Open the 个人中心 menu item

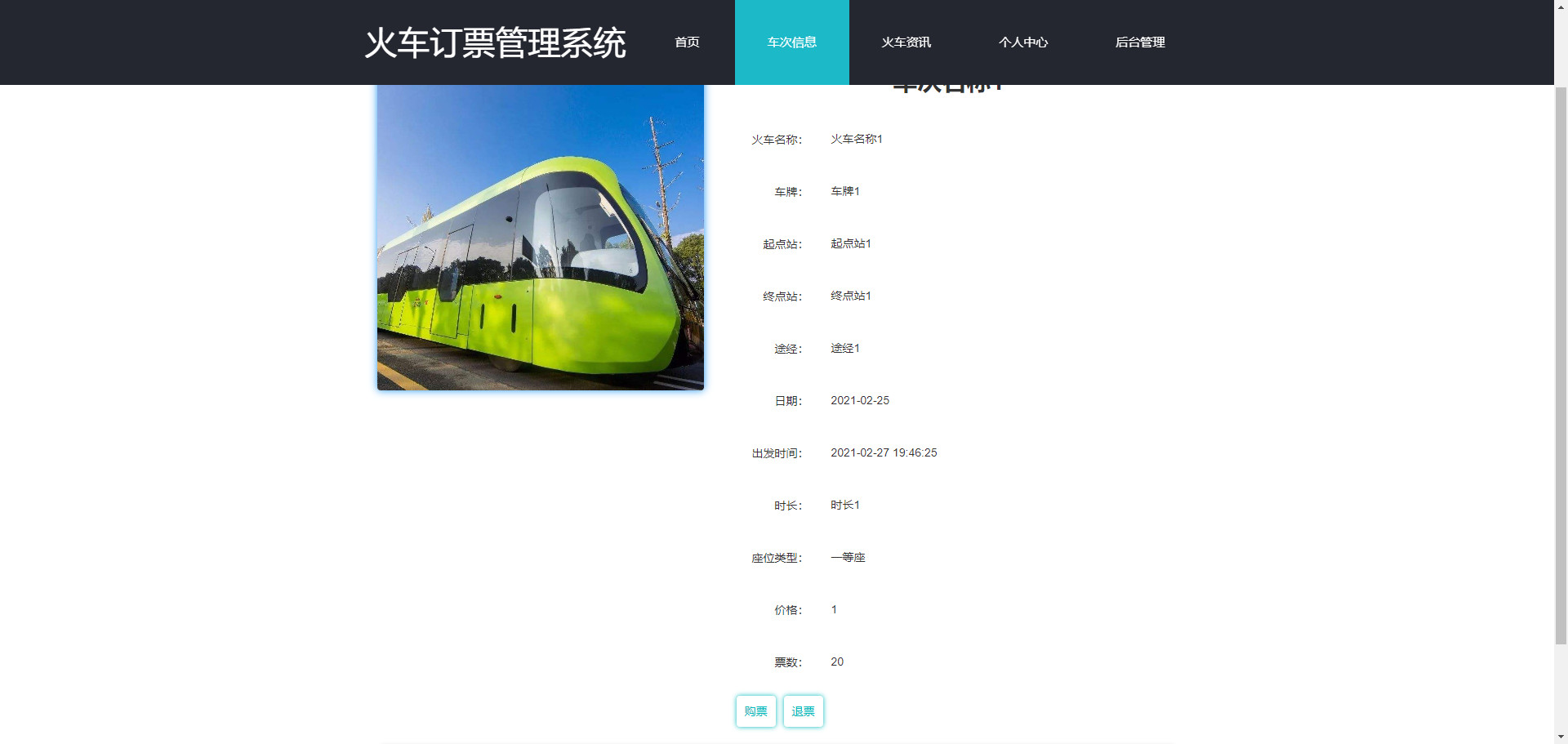coord(1023,42)
